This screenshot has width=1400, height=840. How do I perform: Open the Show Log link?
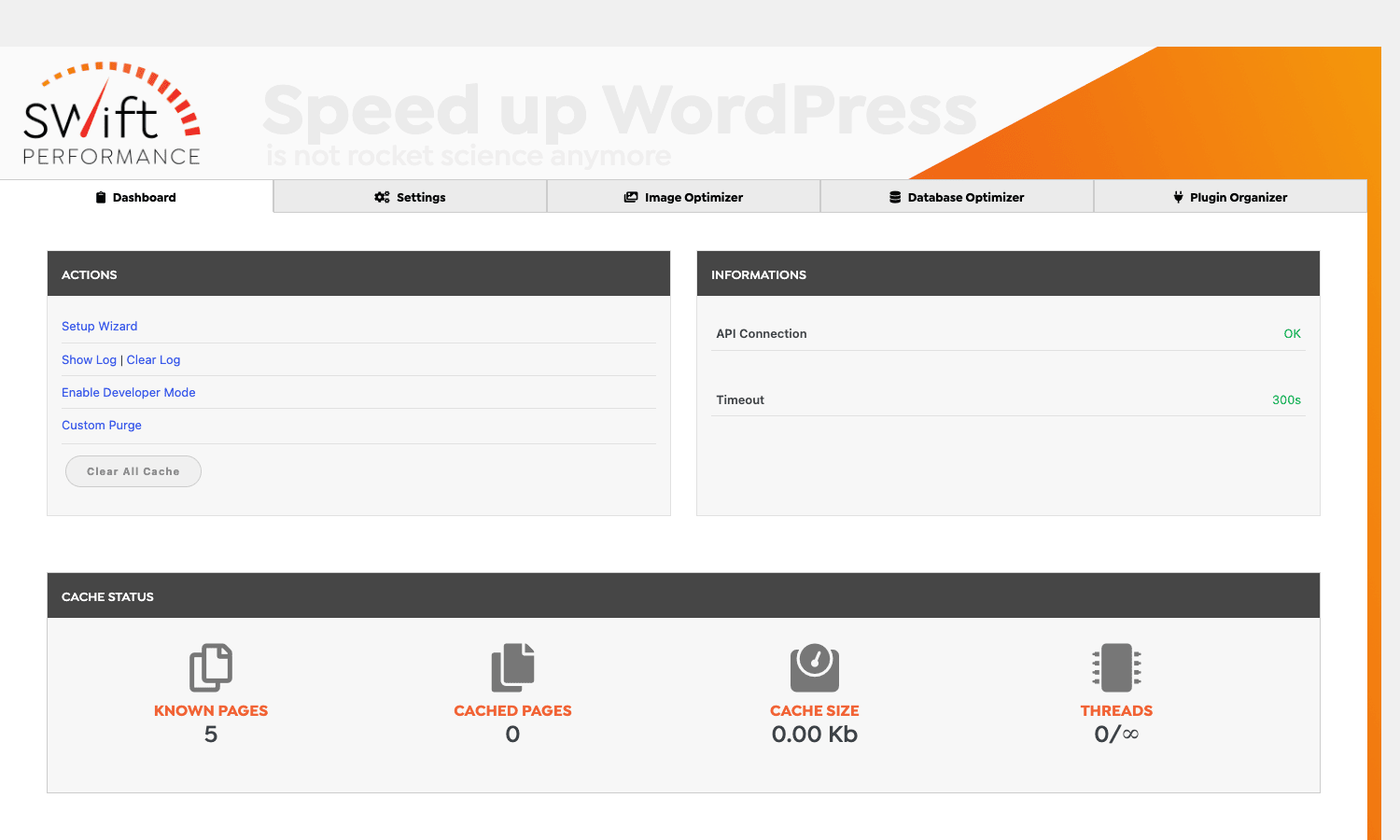[89, 359]
